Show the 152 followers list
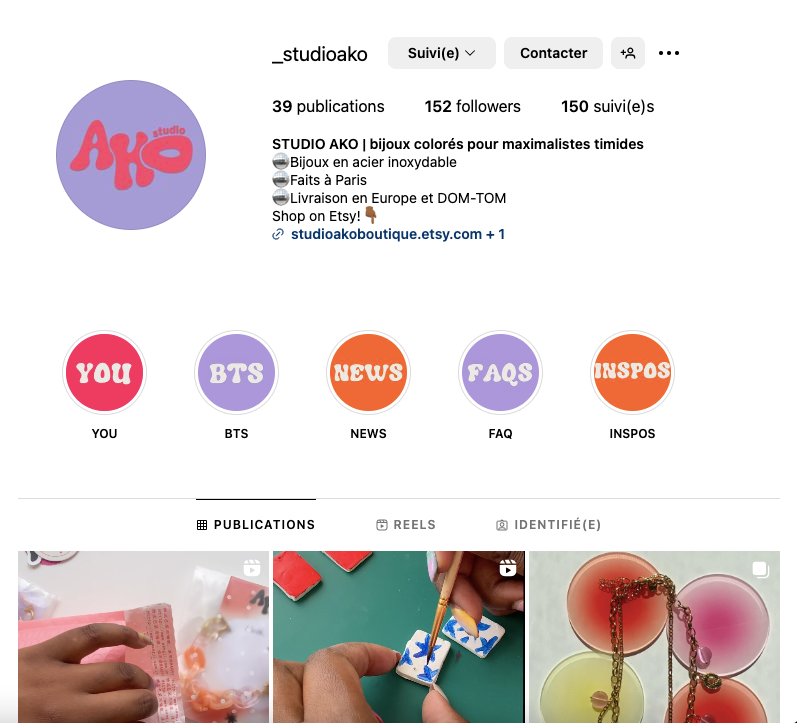797x723 pixels. 473,106
